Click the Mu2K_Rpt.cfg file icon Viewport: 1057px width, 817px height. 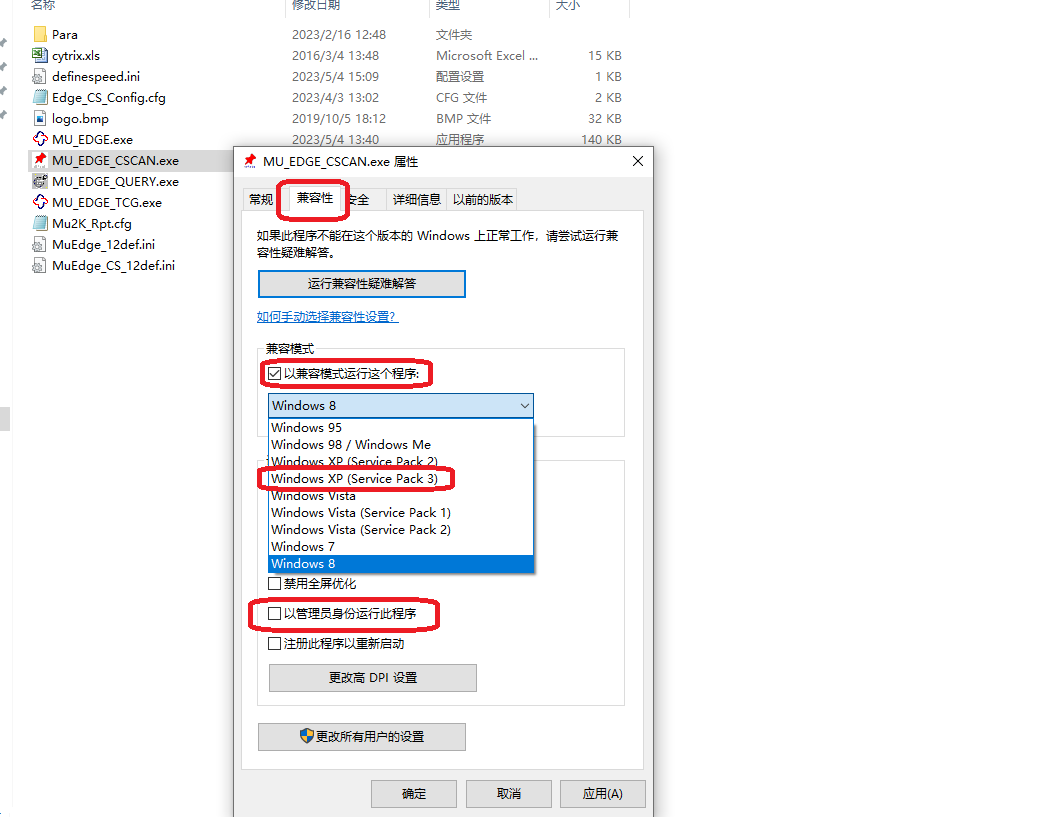coord(40,223)
